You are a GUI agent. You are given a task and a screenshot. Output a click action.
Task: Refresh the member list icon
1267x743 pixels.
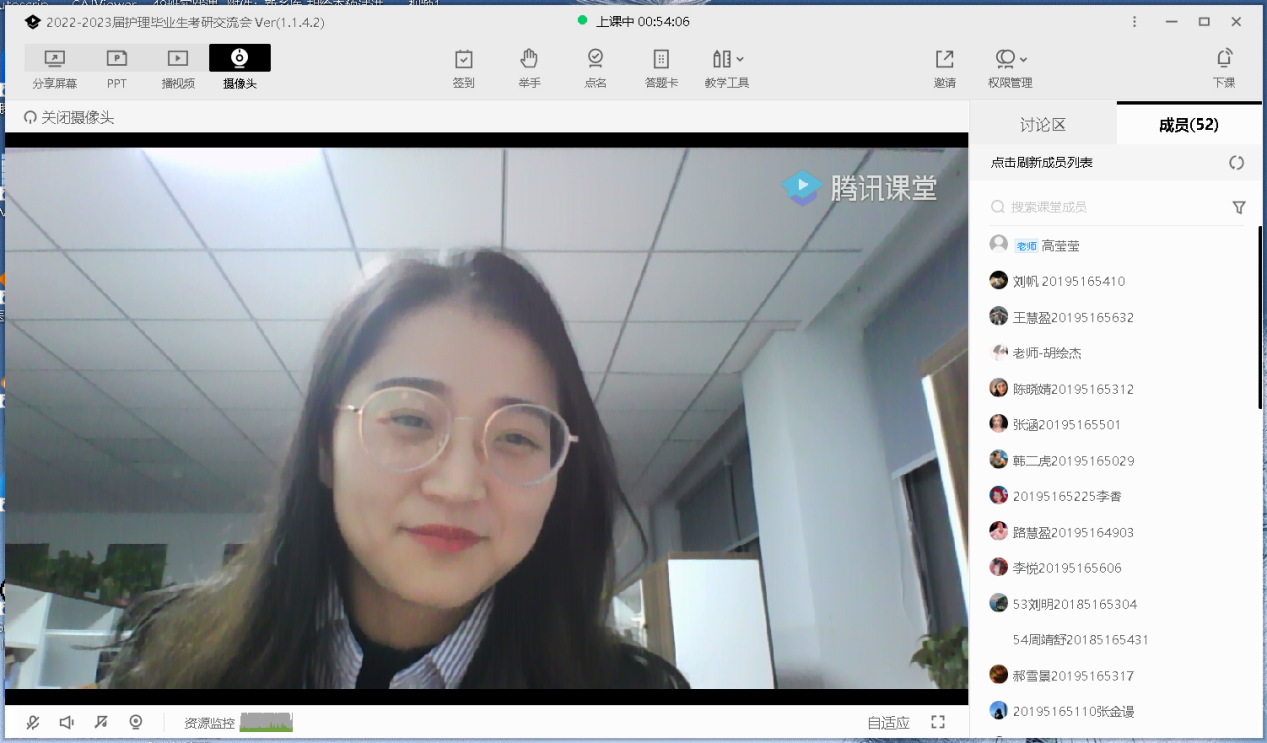pyautogui.click(x=1236, y=163)
